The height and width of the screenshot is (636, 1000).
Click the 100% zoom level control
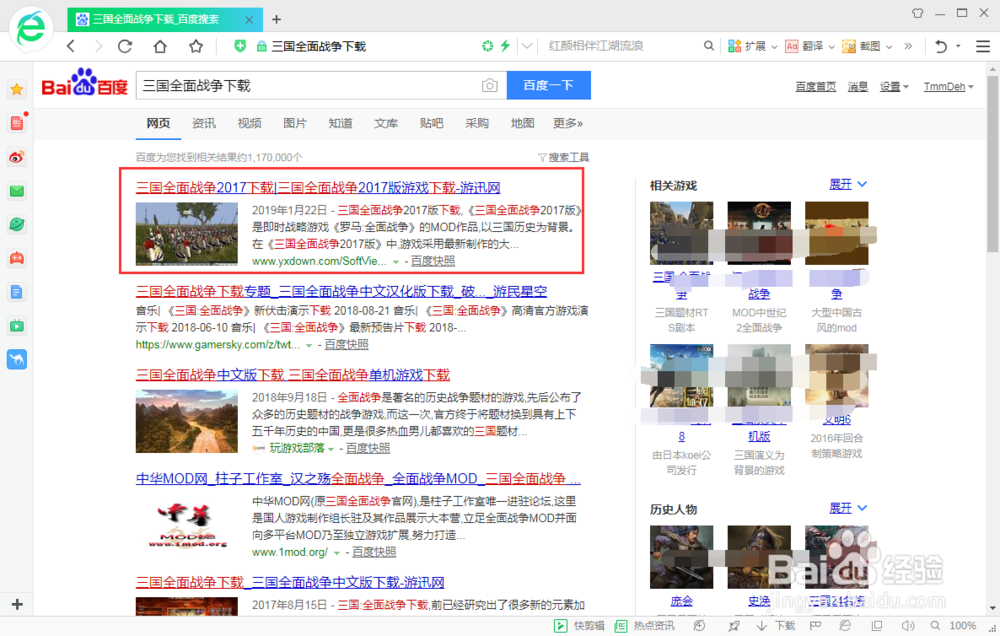coord(963,624)
